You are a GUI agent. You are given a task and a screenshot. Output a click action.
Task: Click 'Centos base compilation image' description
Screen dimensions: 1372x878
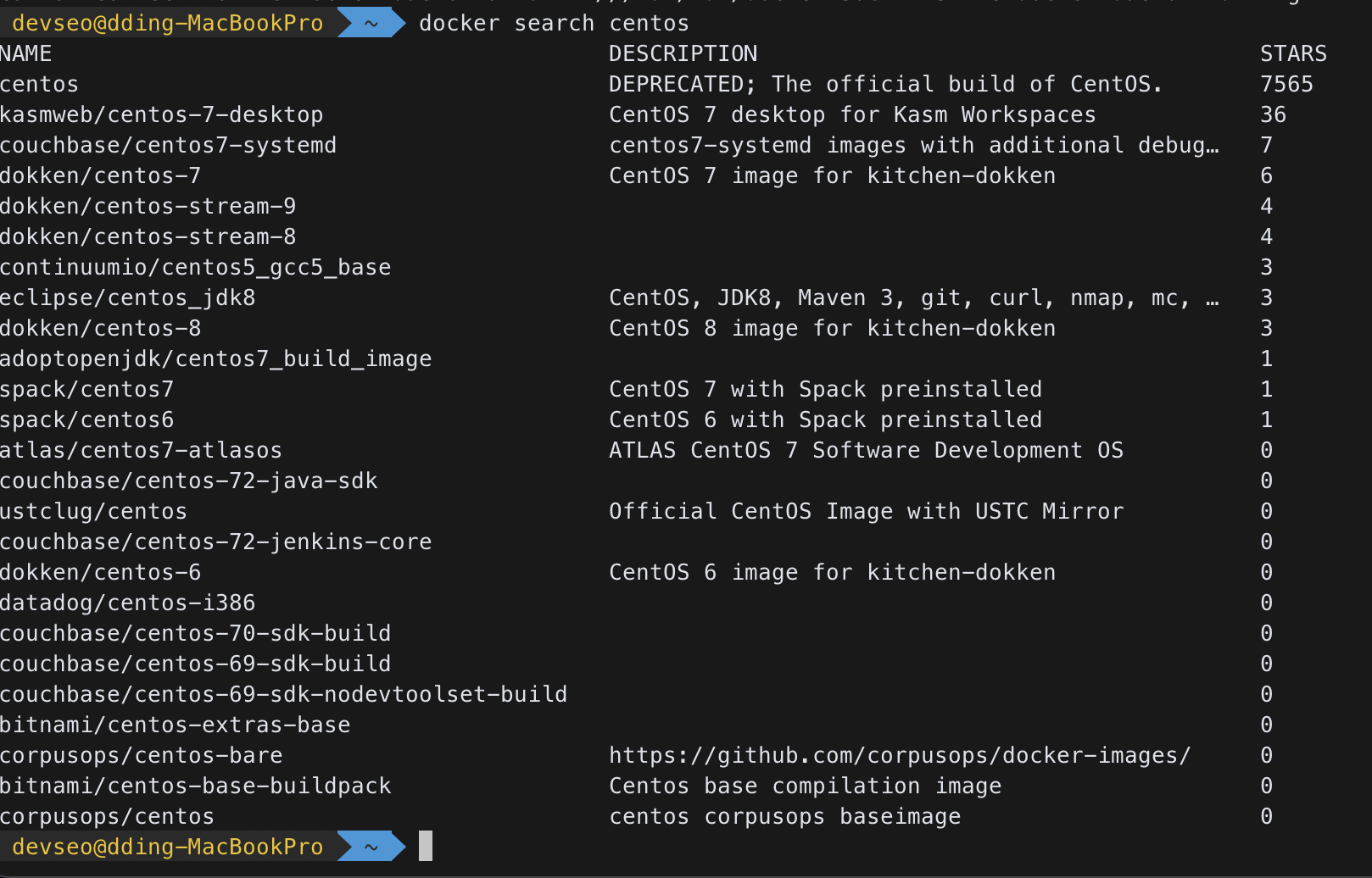[x=805, y=786]
